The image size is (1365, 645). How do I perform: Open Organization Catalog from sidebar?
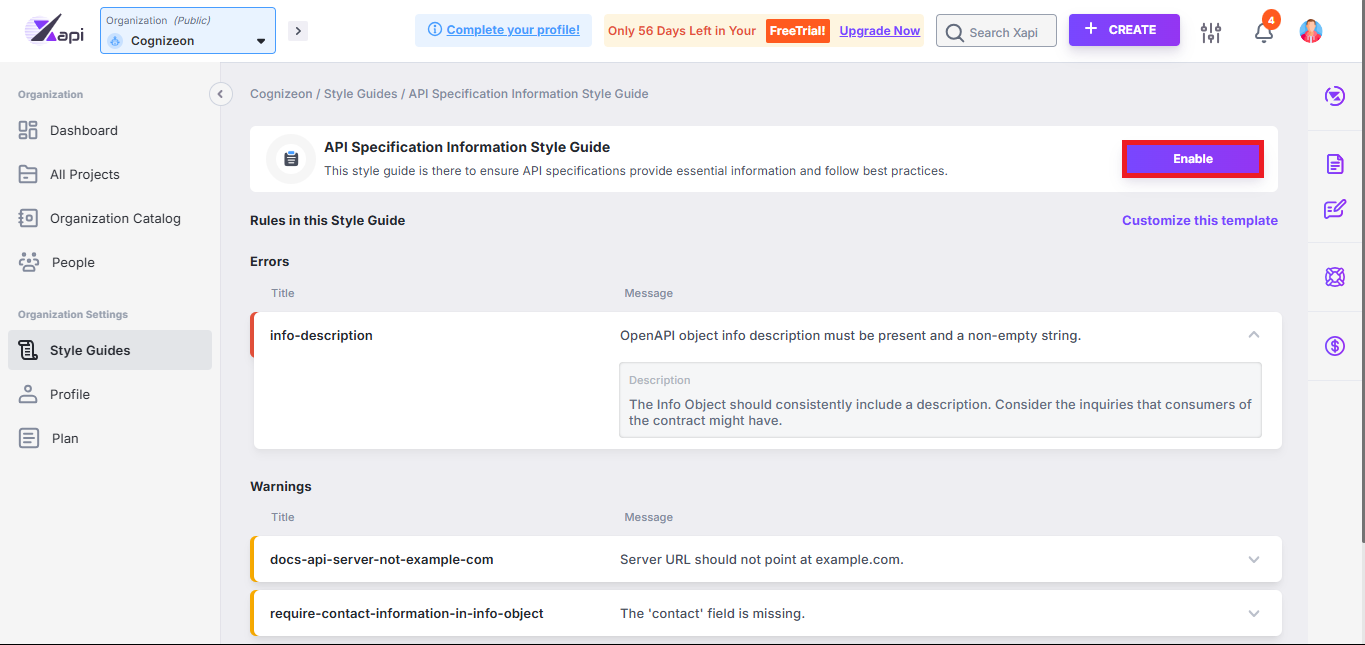115,218
